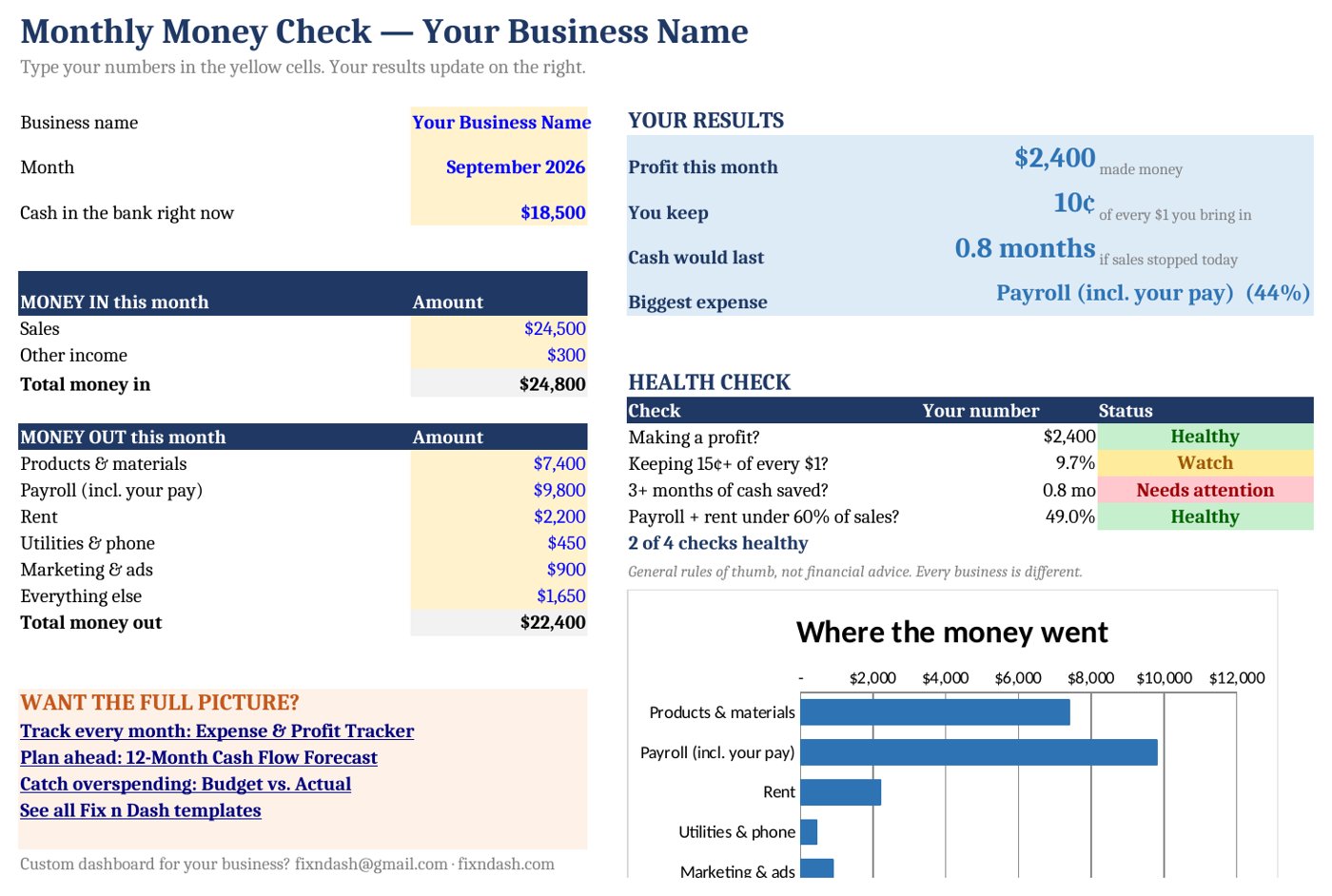The width and height of the screenshot is (1332, 896).
Task: Select the Rent bar in the chart
Action: point(841,792)
